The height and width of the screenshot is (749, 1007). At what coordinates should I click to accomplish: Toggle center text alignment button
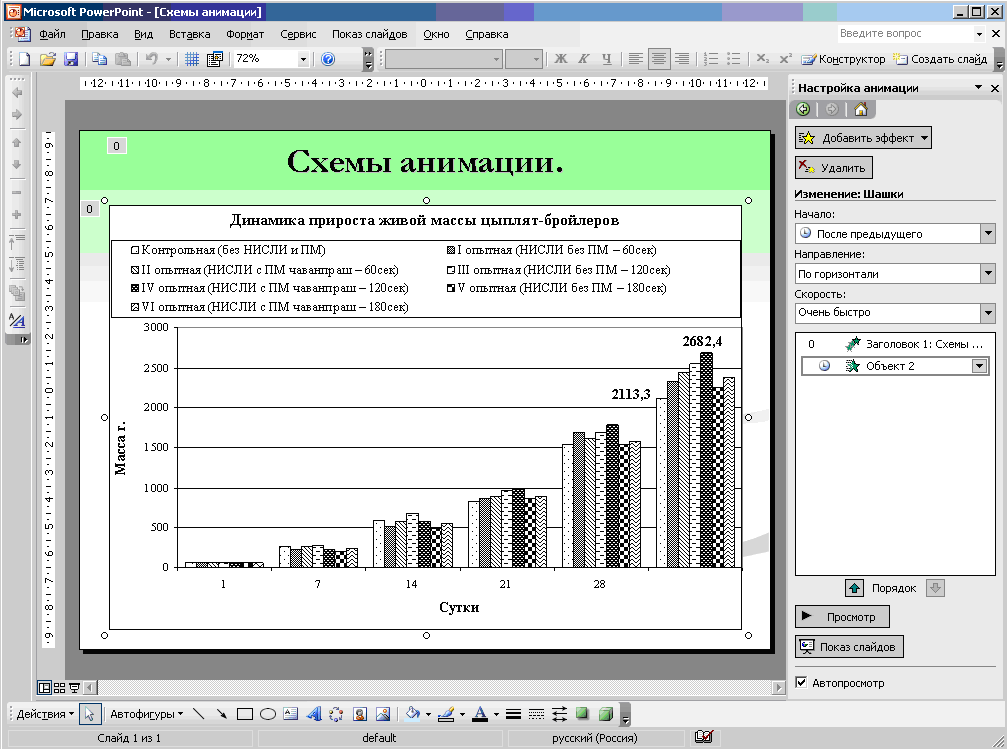click(x=658, y=60)
